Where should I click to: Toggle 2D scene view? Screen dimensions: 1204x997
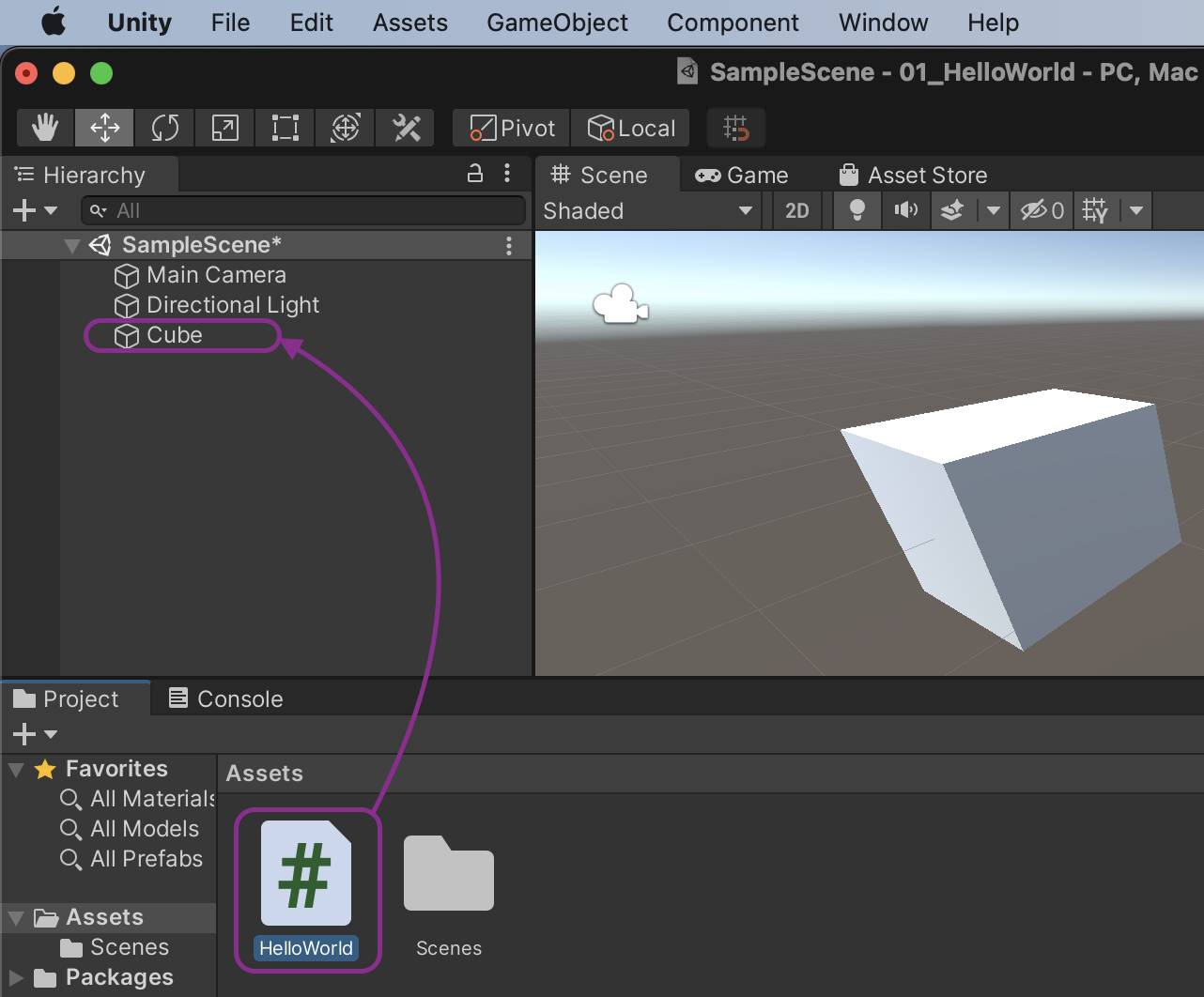(x=796, y=210)
